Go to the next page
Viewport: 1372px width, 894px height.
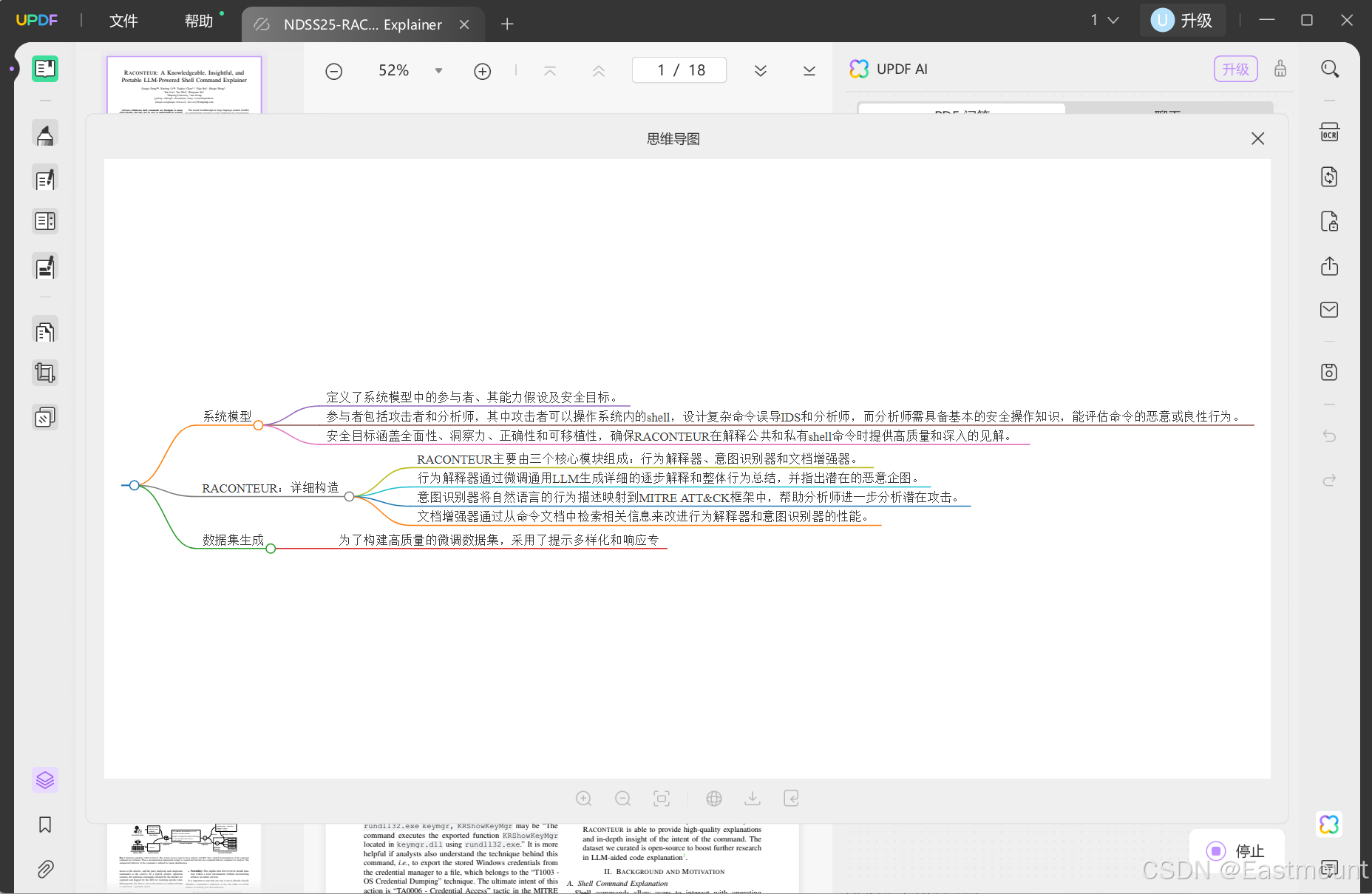click(761, 71)
